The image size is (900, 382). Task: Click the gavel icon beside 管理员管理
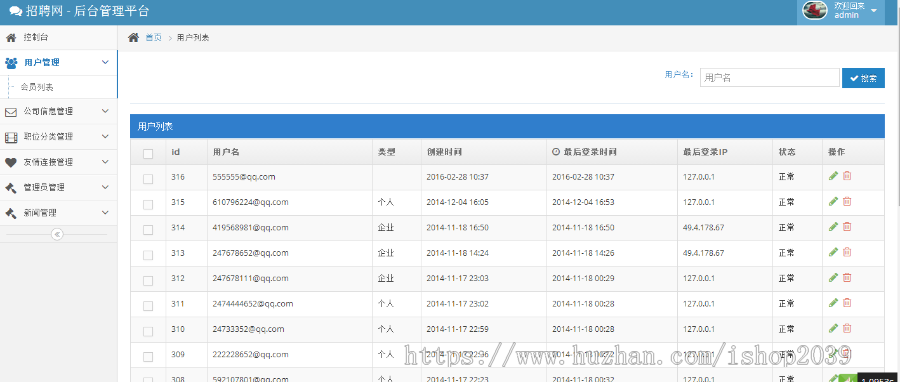[x=11, y=188]
